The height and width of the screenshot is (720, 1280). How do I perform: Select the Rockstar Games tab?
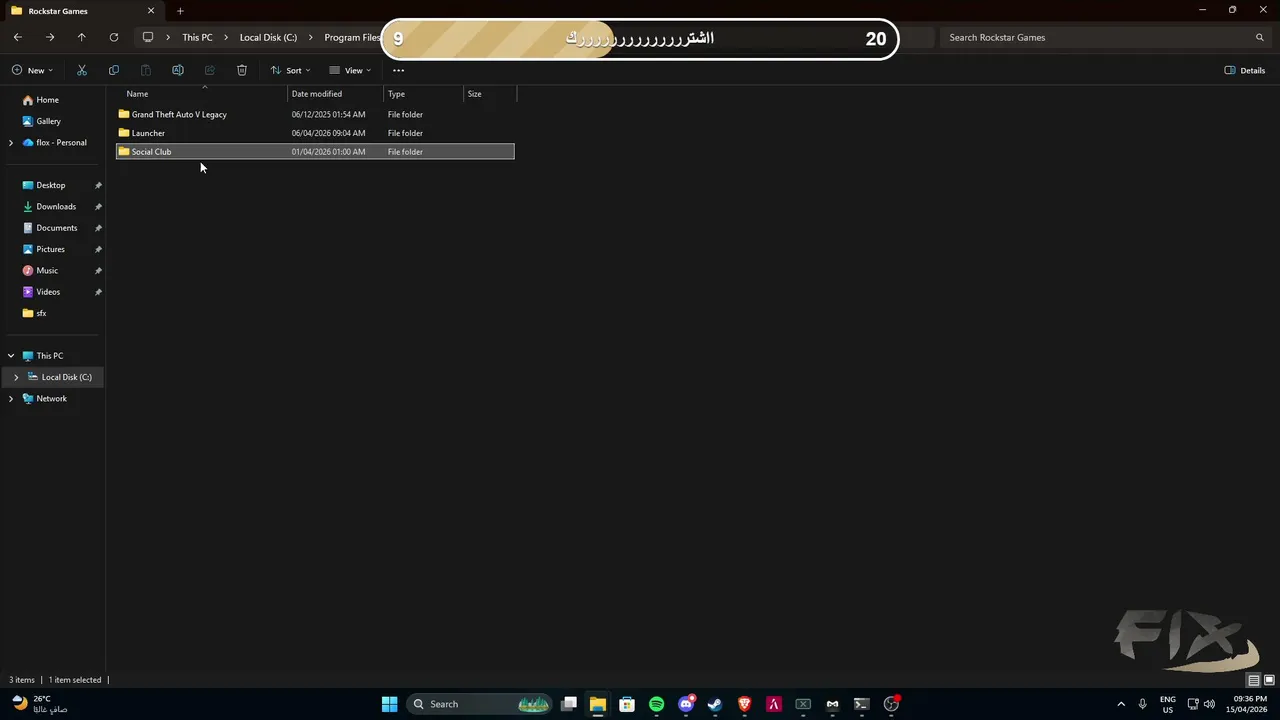tap(82, 11)
